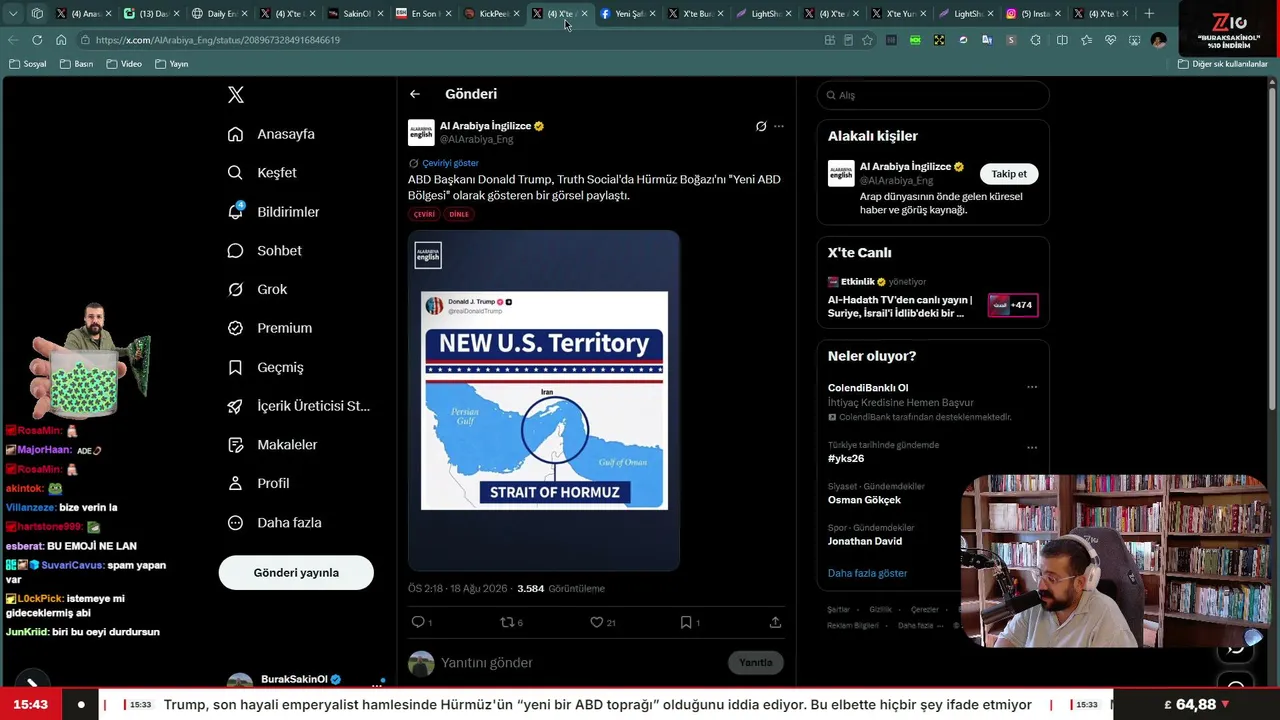Screen dimensions: 1280x720
Task: Like the Al Arabiya post
Action: tap(597, 622)
